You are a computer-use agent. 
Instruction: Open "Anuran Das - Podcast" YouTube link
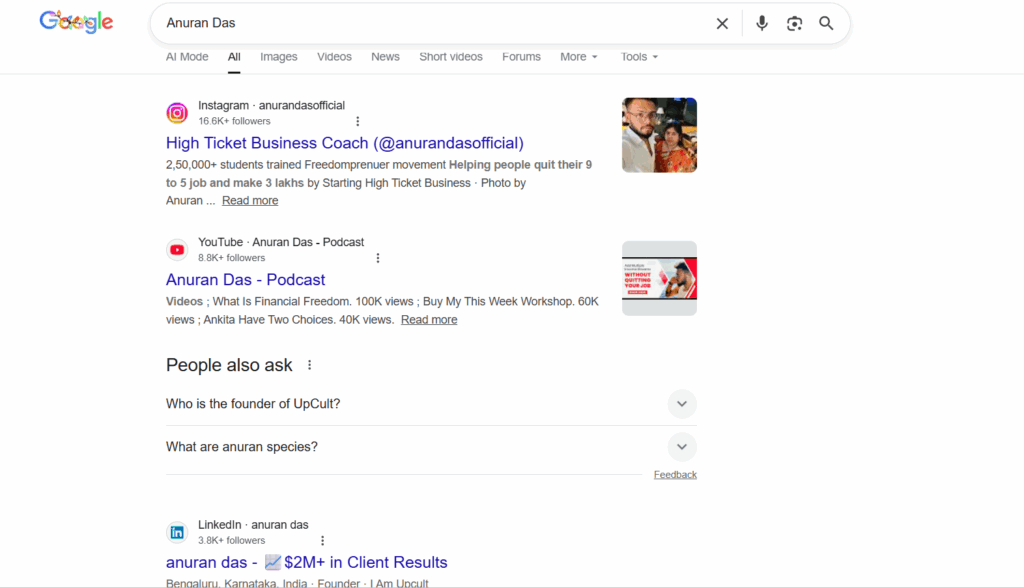(x=245, y=280)
